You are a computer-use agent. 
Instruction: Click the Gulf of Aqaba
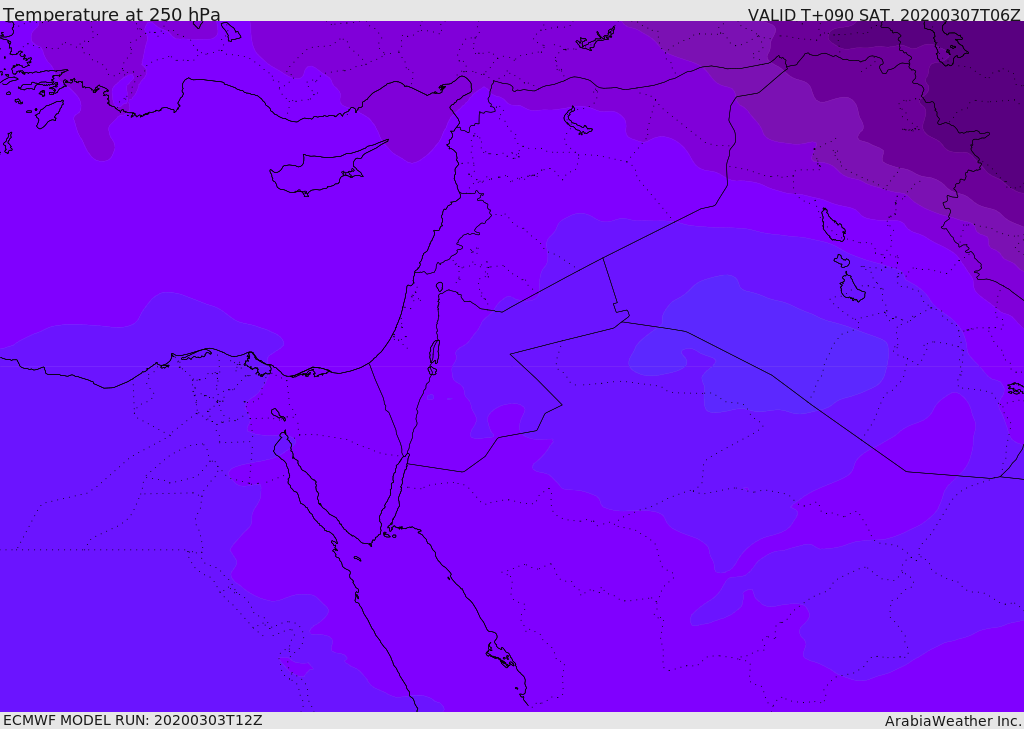(397, 495)
